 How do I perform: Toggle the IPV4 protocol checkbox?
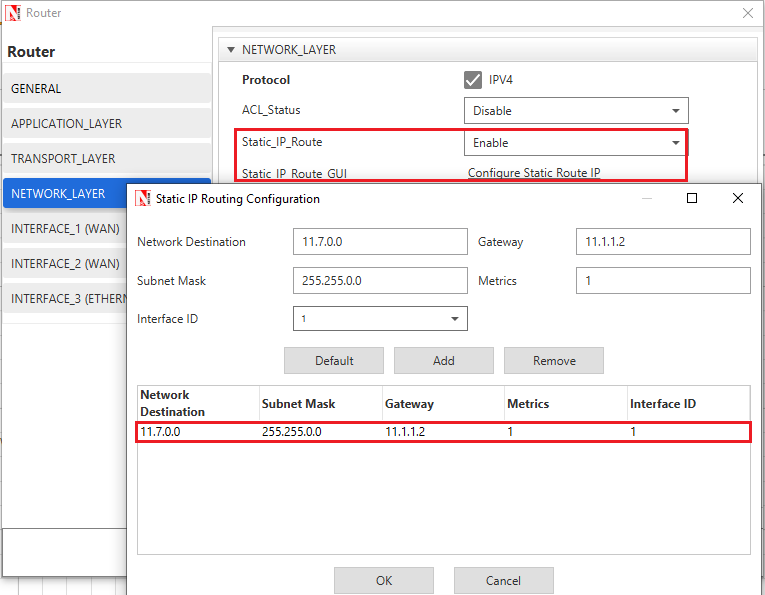[x=473, y=80]
